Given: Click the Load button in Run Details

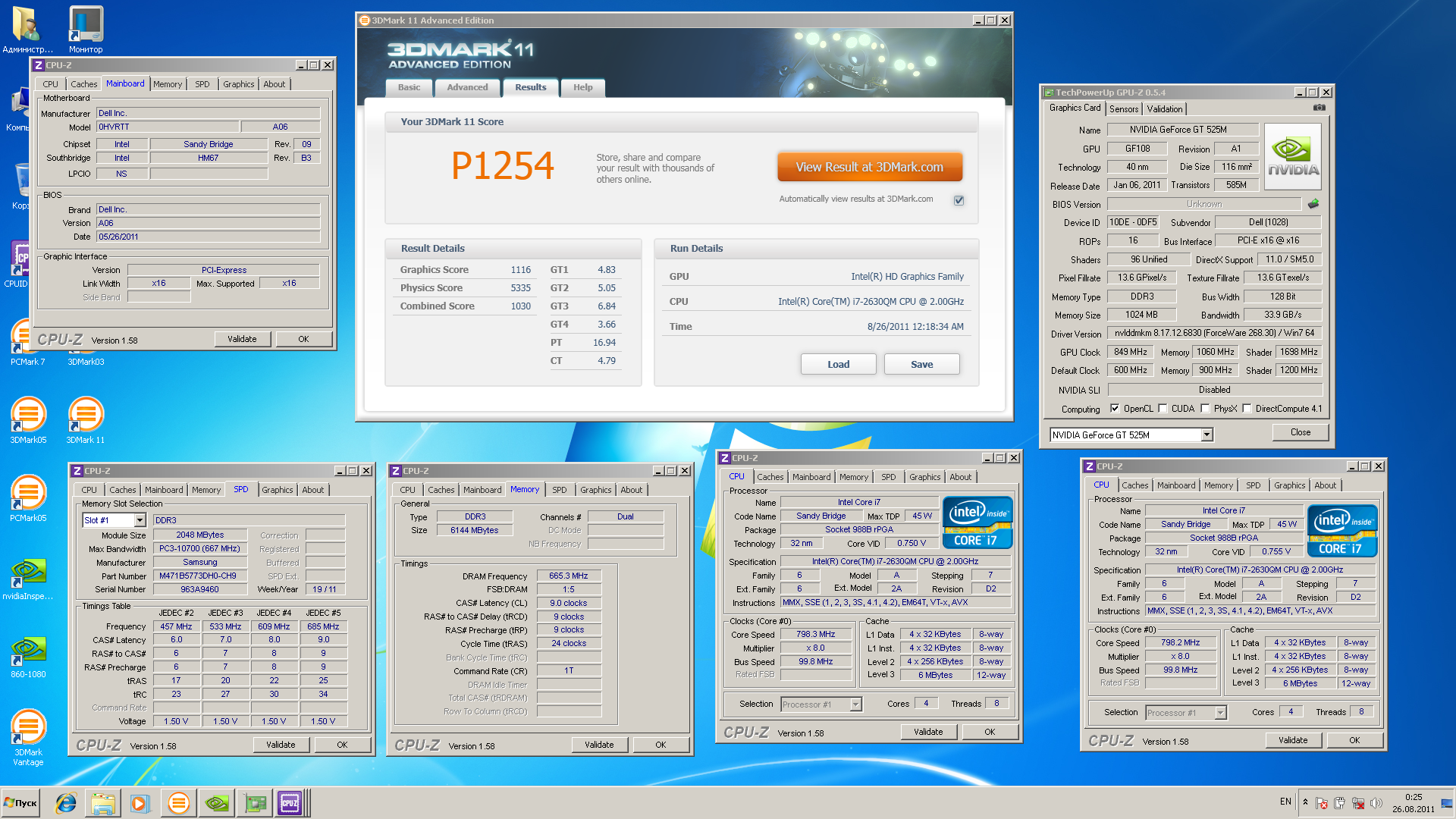Looking at the screenshot, I should coord(839,364).
